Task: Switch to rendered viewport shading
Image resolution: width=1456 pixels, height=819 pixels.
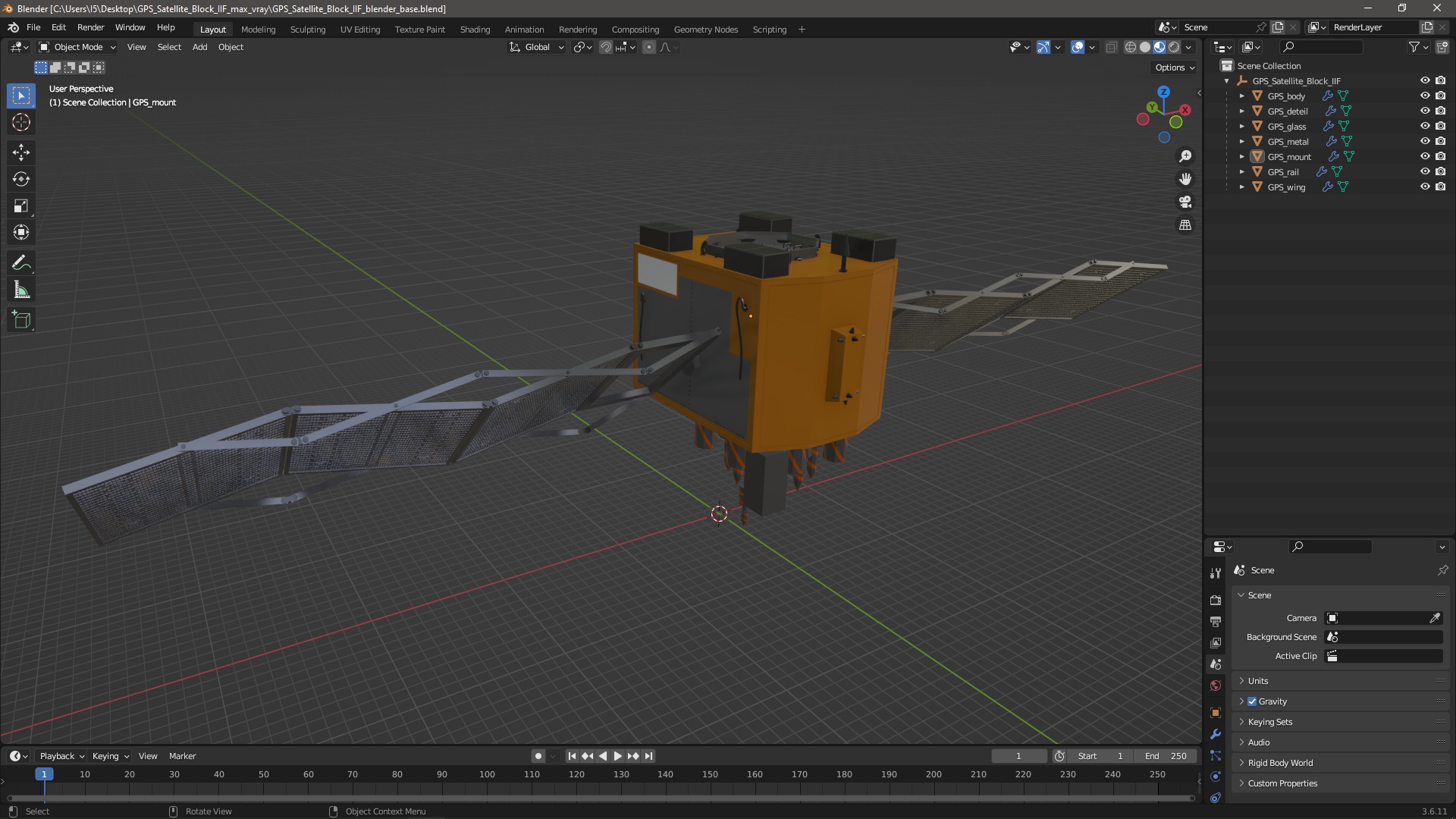Action: click(1174, 47)
